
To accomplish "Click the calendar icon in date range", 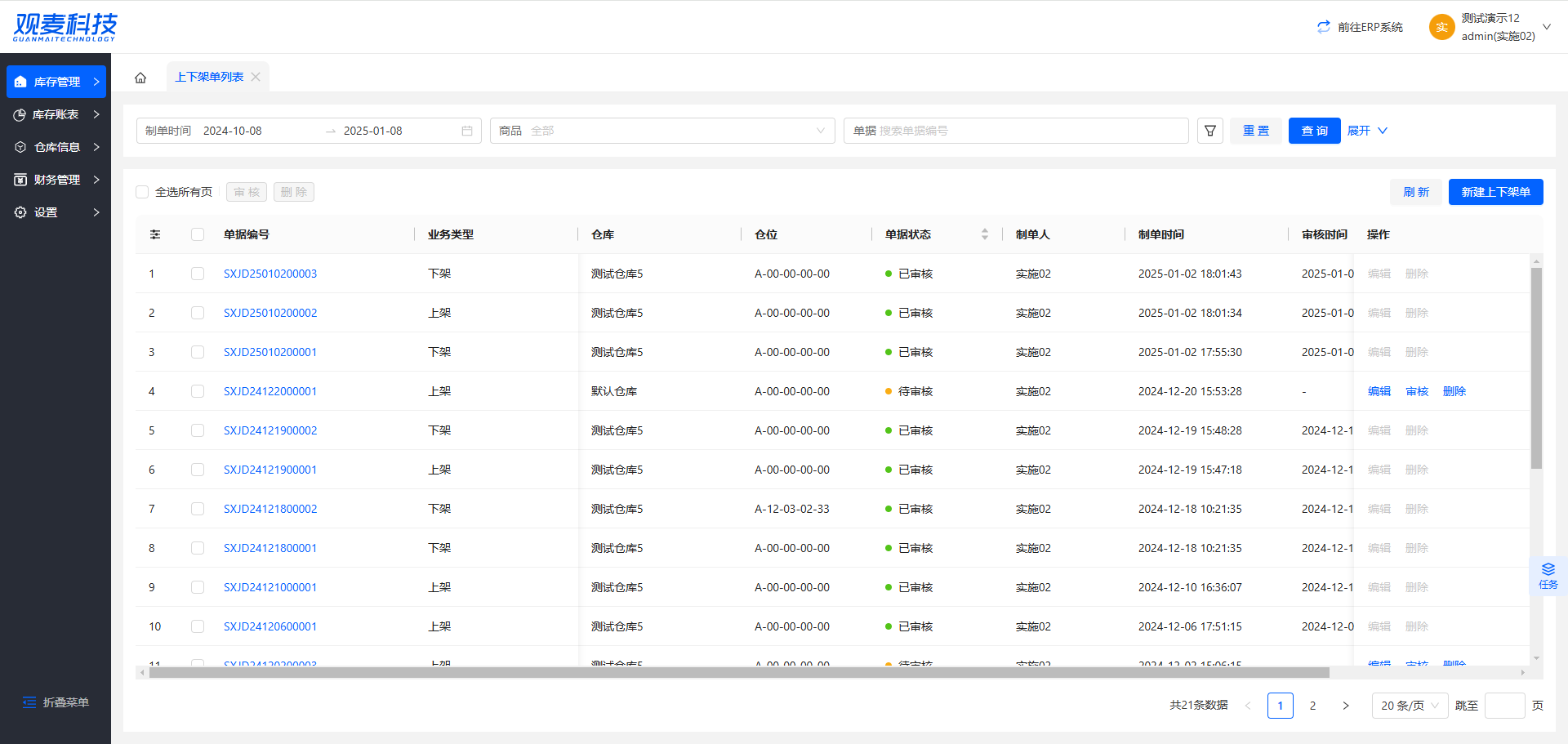I will coord(467,131).
